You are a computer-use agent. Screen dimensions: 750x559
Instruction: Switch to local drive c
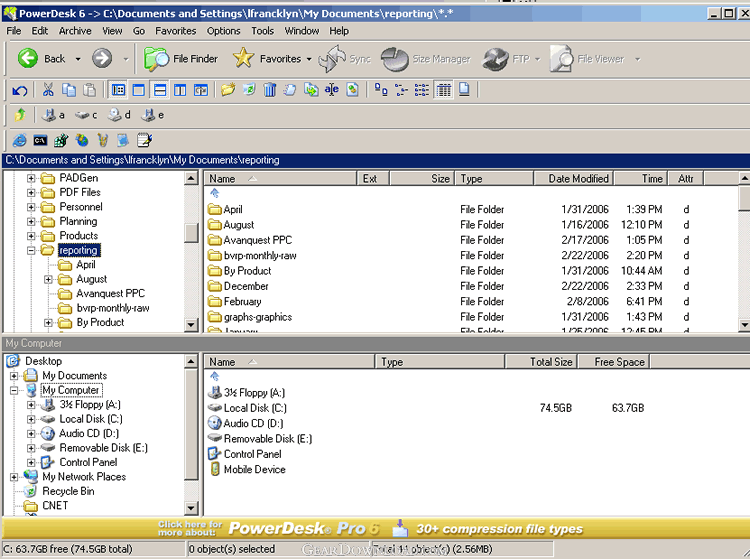click(x=86, y=115)
